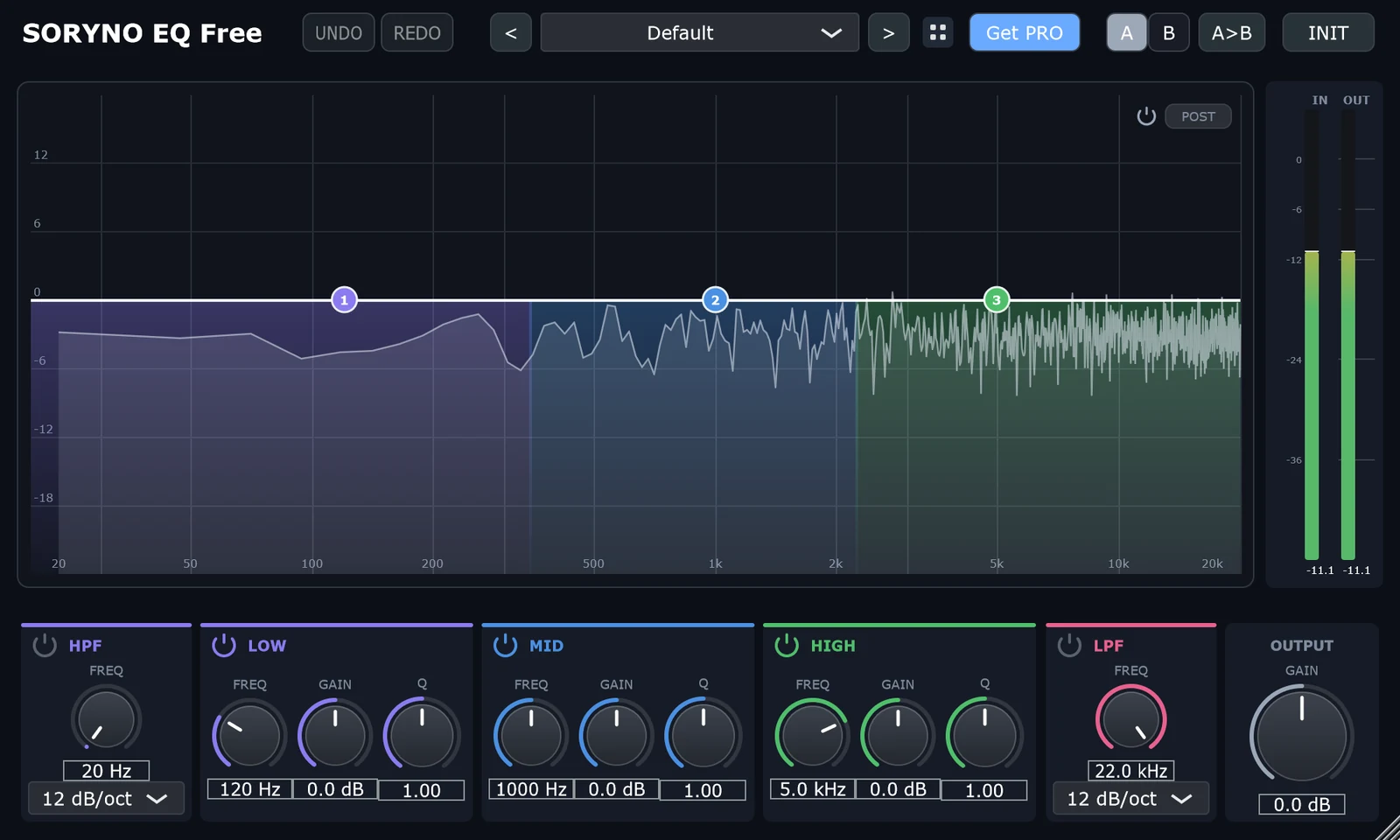1400x840 pixels.
Task: Click the OUTPUT 0.0 dB gain field
Action: point(1302,804)
